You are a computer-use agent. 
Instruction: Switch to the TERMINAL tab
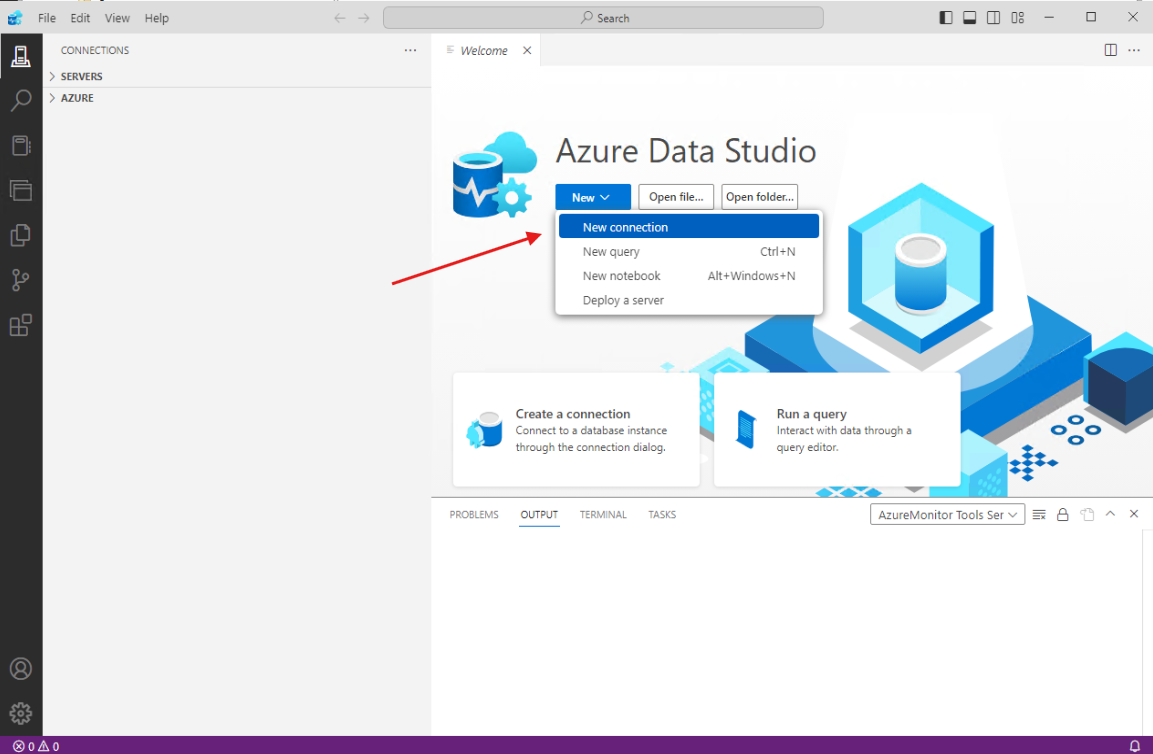[603, 515]
